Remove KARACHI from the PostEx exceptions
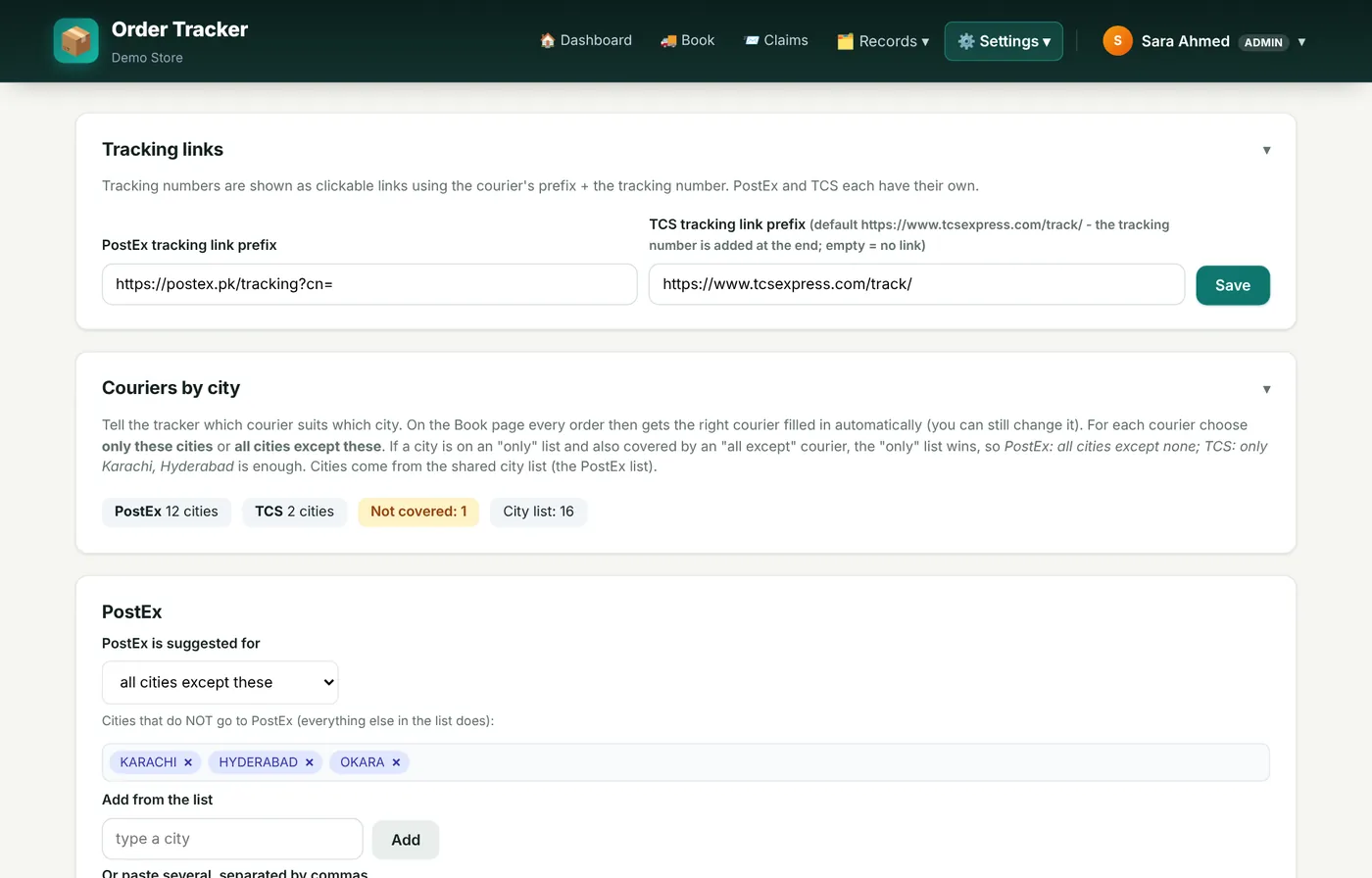 tap(188, 762)
